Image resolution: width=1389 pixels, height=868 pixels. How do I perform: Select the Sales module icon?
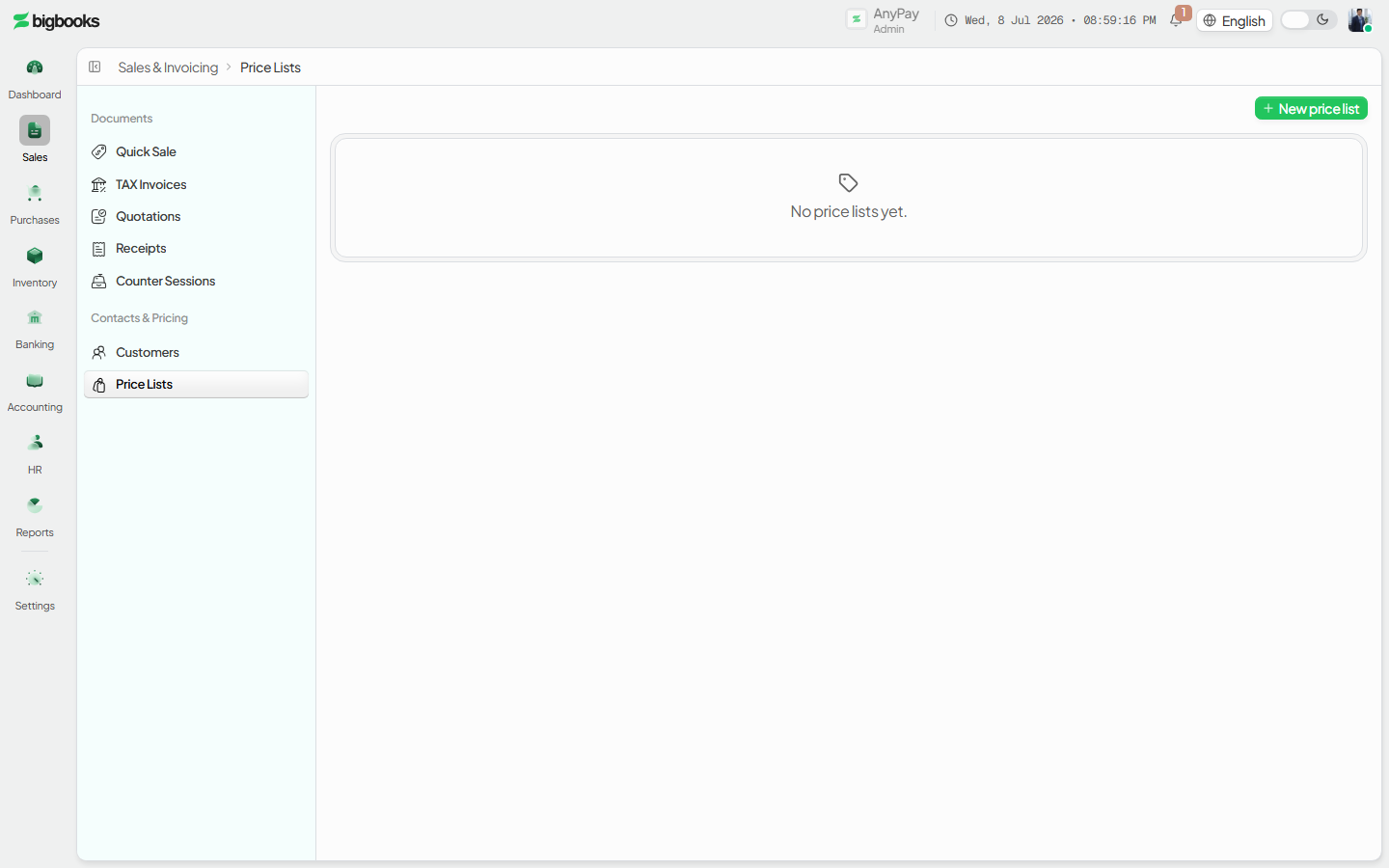(x=35, y=130)
